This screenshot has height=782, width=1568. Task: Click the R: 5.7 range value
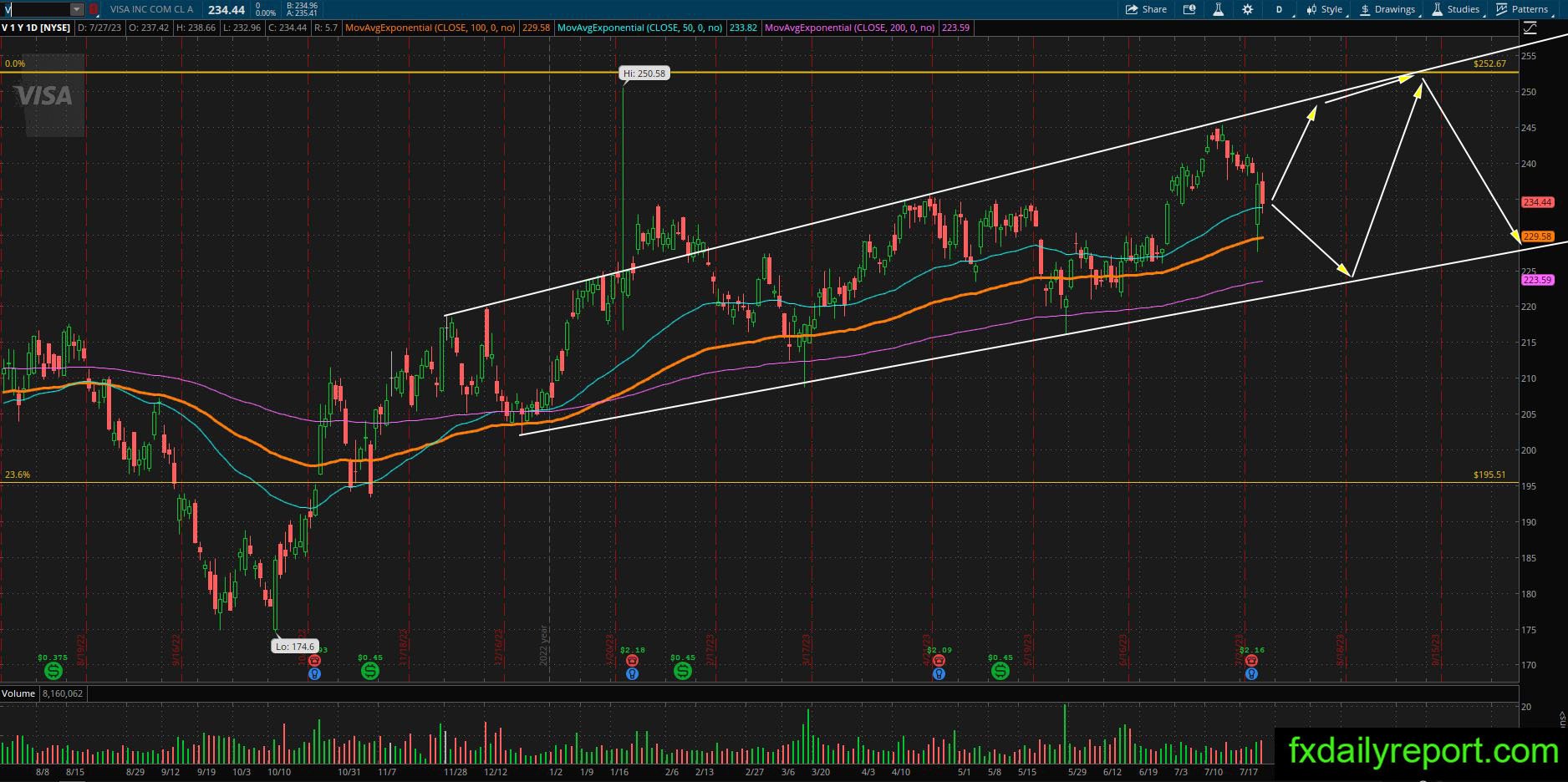[326, 28]
